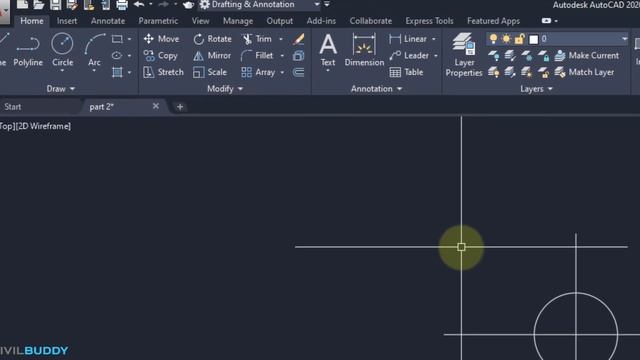Activate the Copy command
This screenshot has height=360, width=640.
click(160, 56)
